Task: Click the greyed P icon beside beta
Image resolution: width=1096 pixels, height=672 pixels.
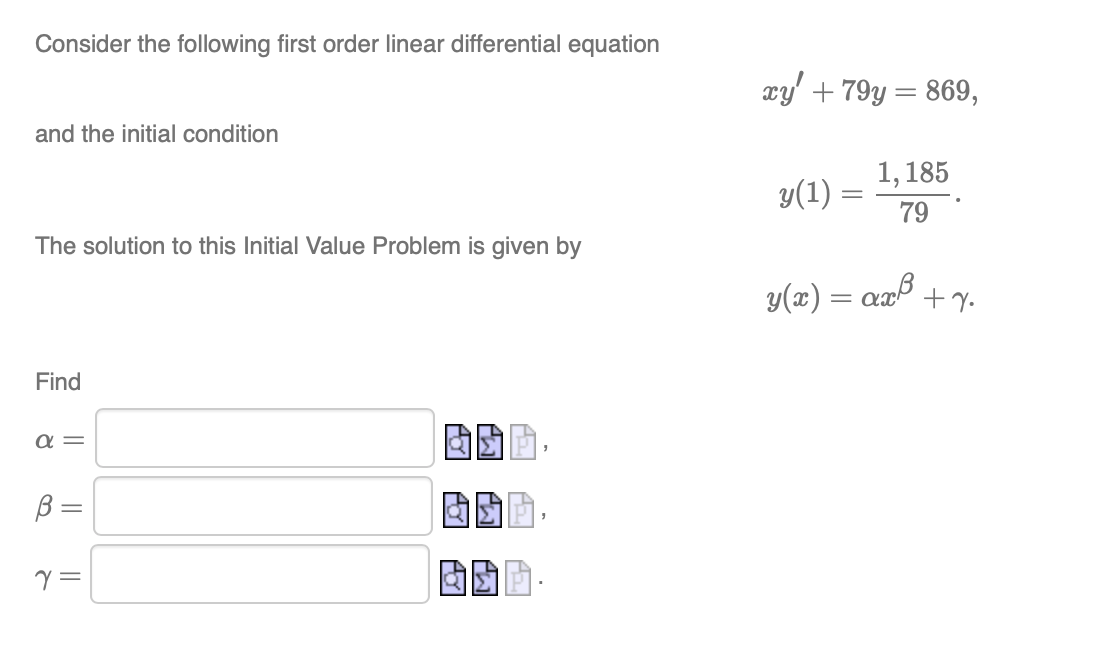Action: [521, 510]
